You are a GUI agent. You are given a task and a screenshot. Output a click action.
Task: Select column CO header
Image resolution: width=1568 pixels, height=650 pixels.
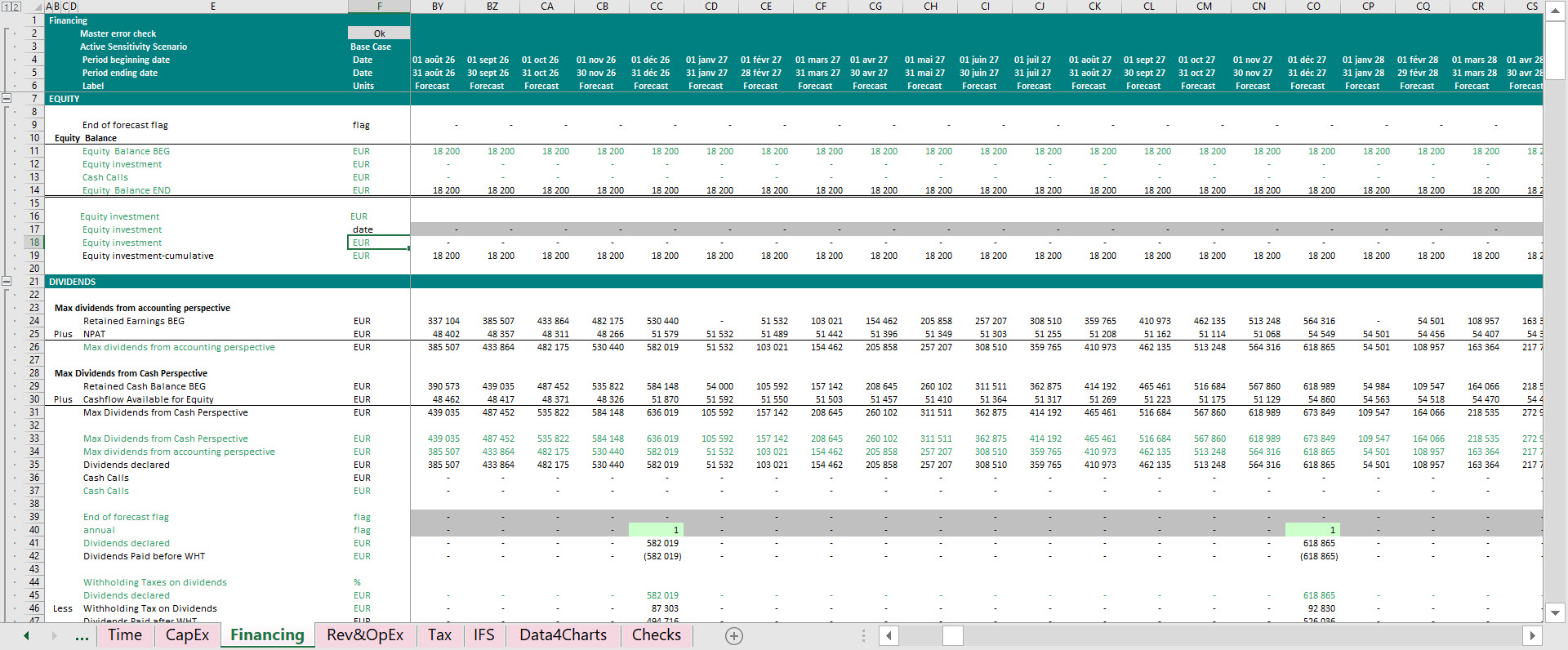(1313, 7)
